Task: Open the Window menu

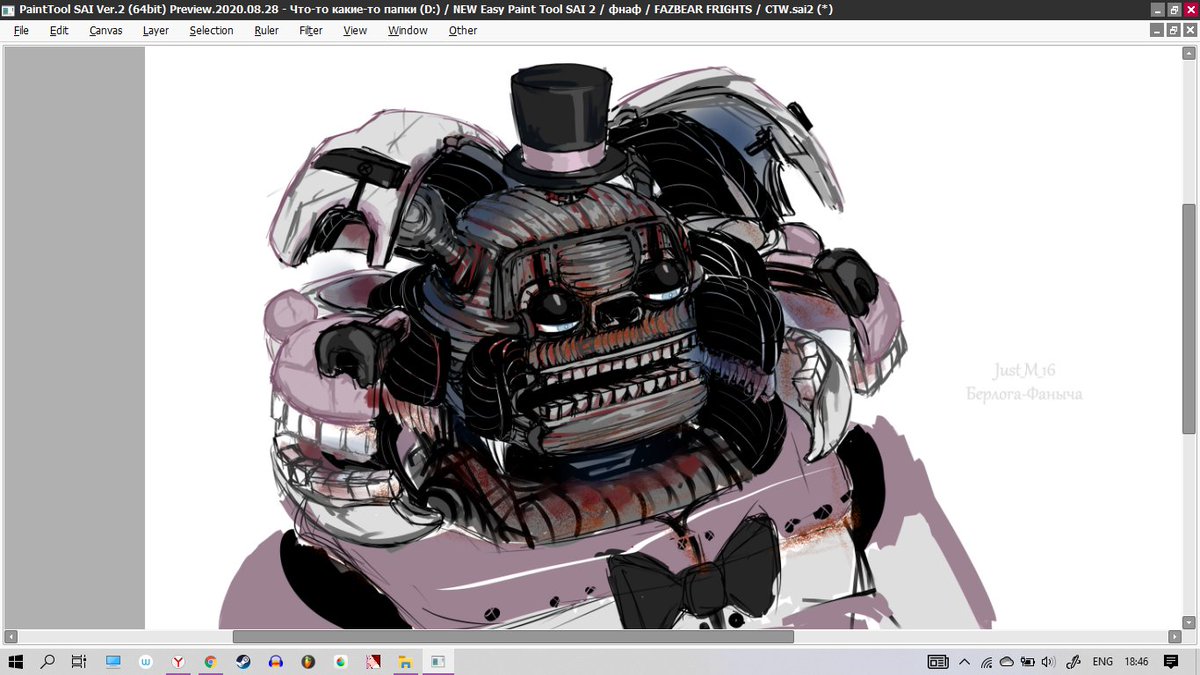Action: (x=407, y=30)
